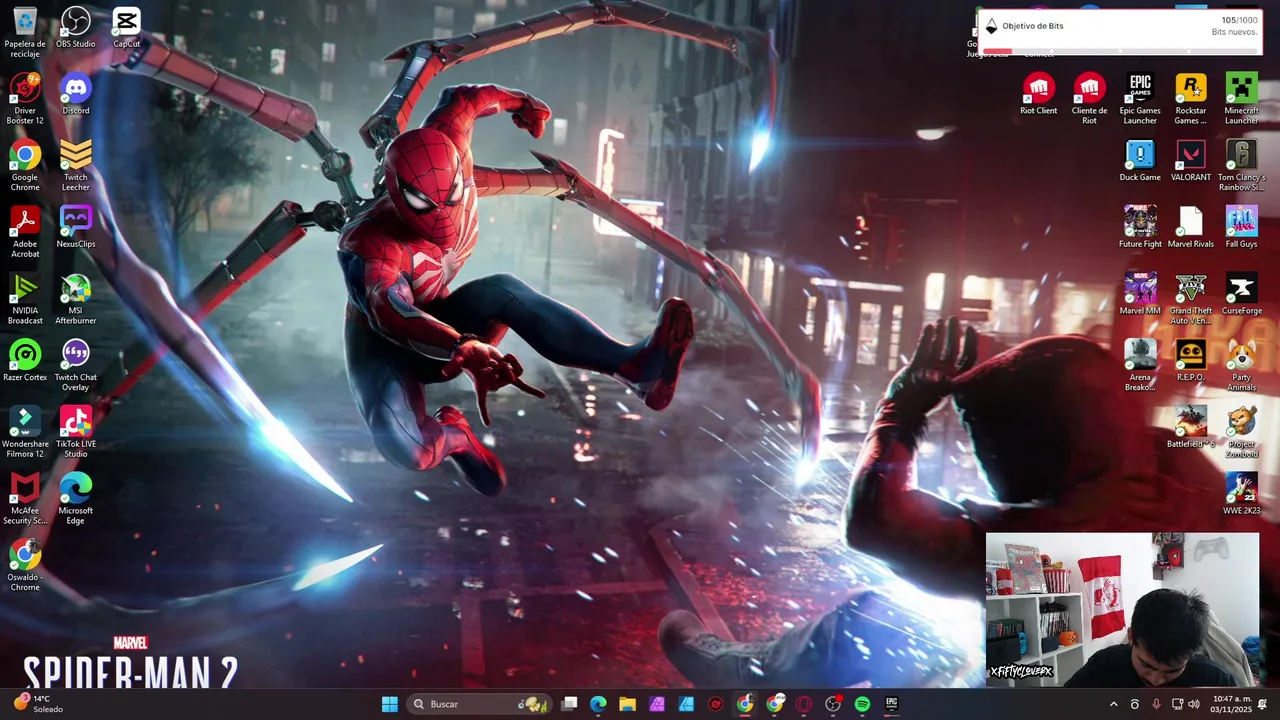Open the Windows Start menu
Image resolution: width=1280 pixels, height=720 pixels.
389,704
